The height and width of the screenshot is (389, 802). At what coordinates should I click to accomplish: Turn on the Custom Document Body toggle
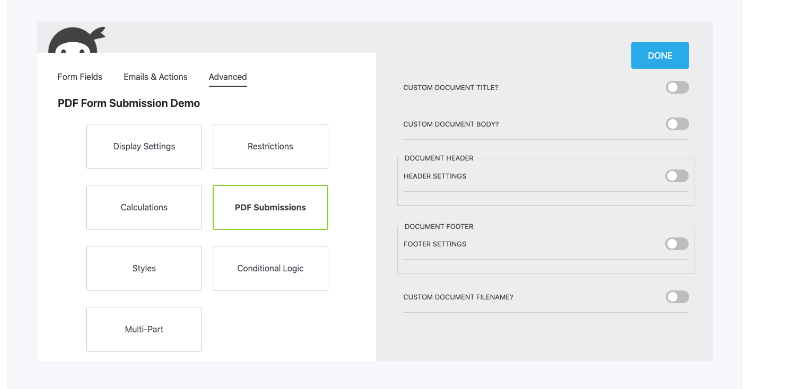(x=677, y=124)
